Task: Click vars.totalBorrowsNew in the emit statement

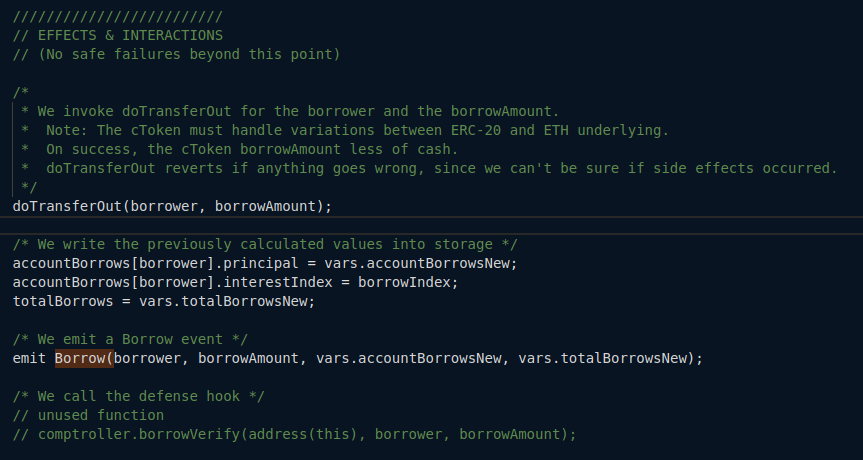Action: click(x=603, y=358)
